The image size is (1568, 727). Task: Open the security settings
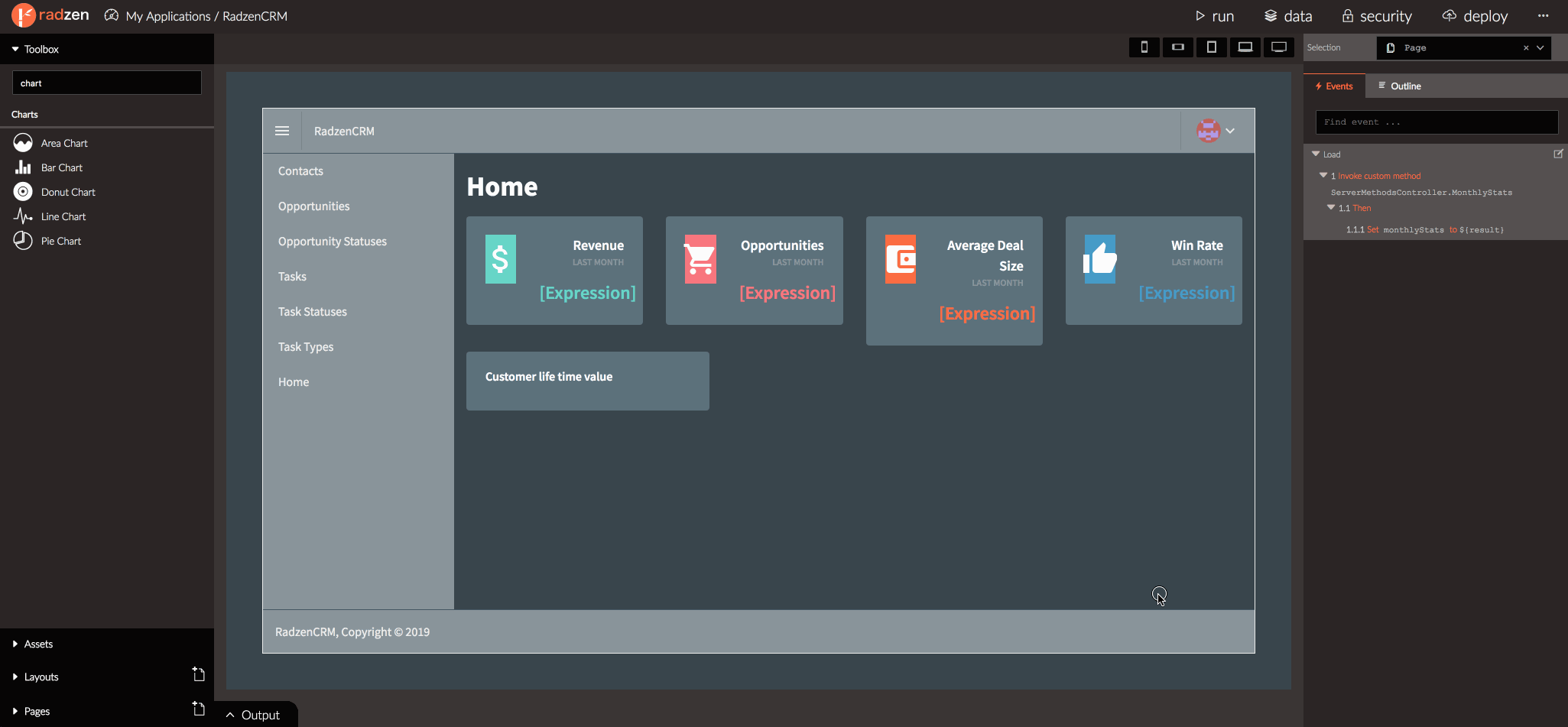pos(1376,16)
